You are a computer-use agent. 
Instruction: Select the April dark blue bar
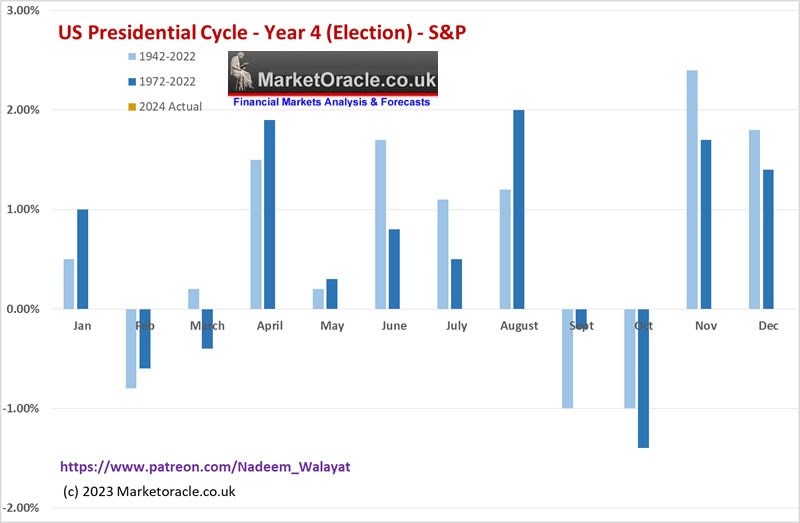269,214
